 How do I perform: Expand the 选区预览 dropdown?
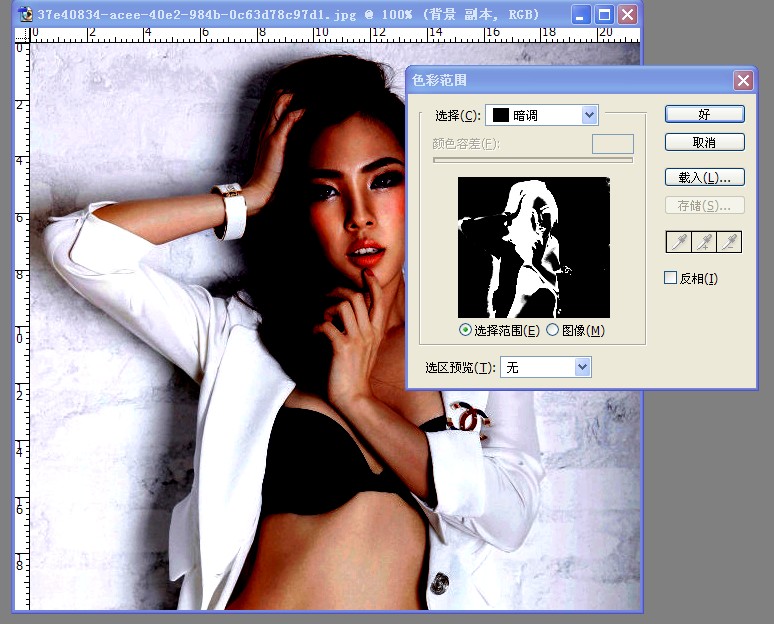[x=545, y=367]
